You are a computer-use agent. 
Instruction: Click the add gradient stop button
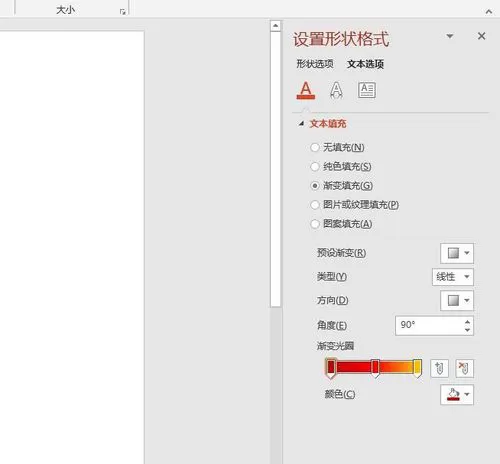[x=439, y=368]
